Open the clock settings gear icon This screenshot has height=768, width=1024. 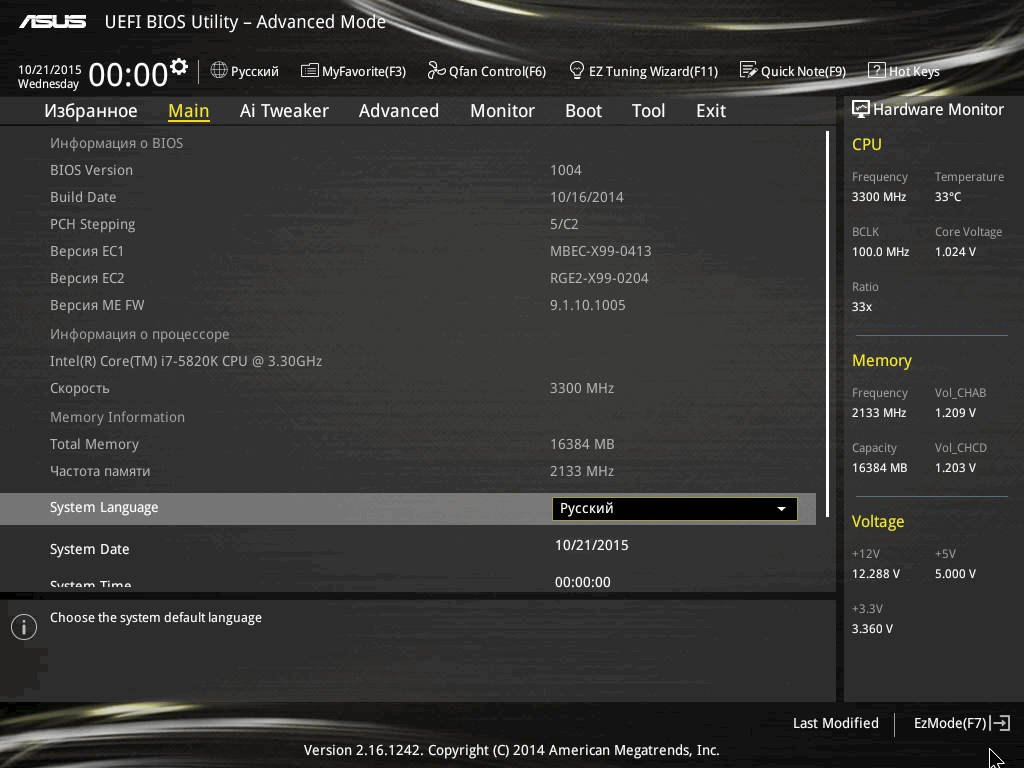179,67
